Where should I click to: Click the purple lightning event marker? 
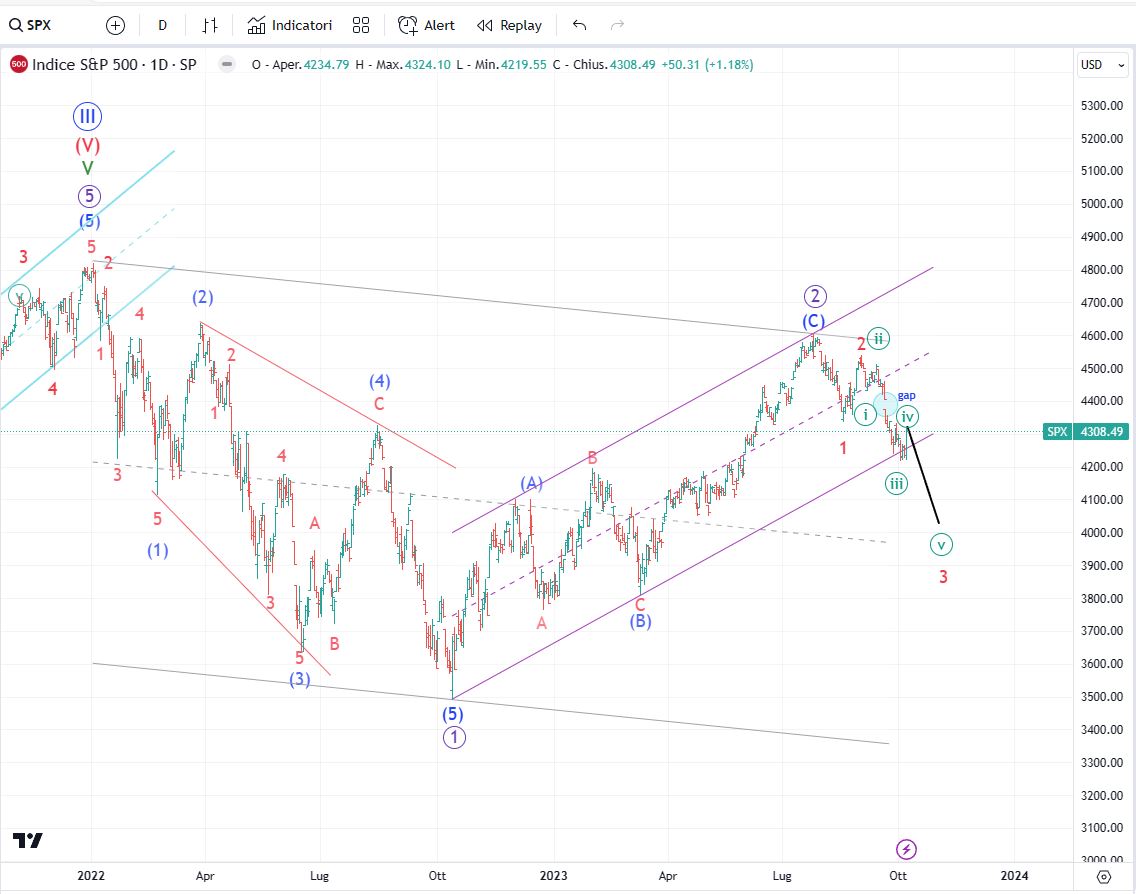[x=906, y=848]
